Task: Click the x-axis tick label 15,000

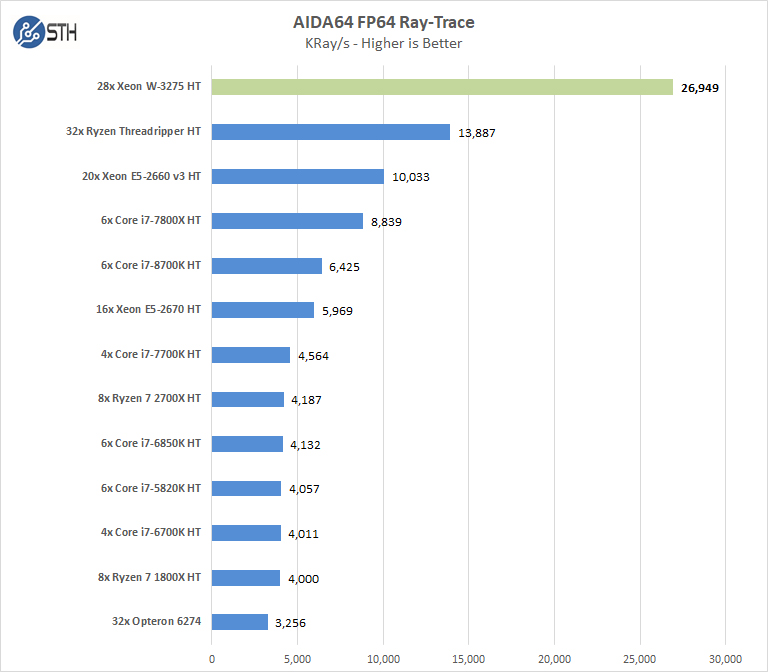Action: (469, 660)
